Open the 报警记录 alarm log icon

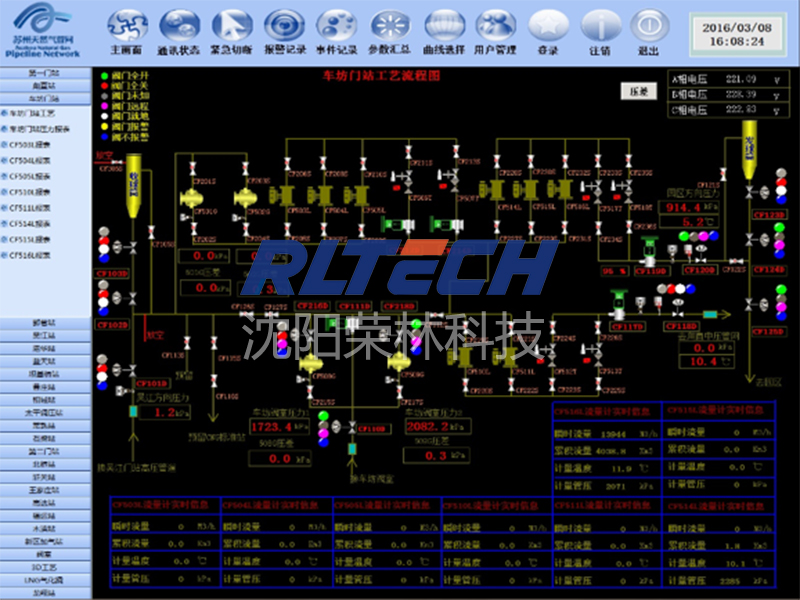point(284,26)
